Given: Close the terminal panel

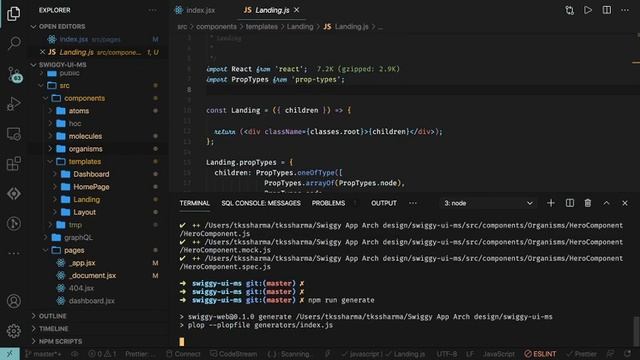Looking at the screenshot, I should [625, 203].
